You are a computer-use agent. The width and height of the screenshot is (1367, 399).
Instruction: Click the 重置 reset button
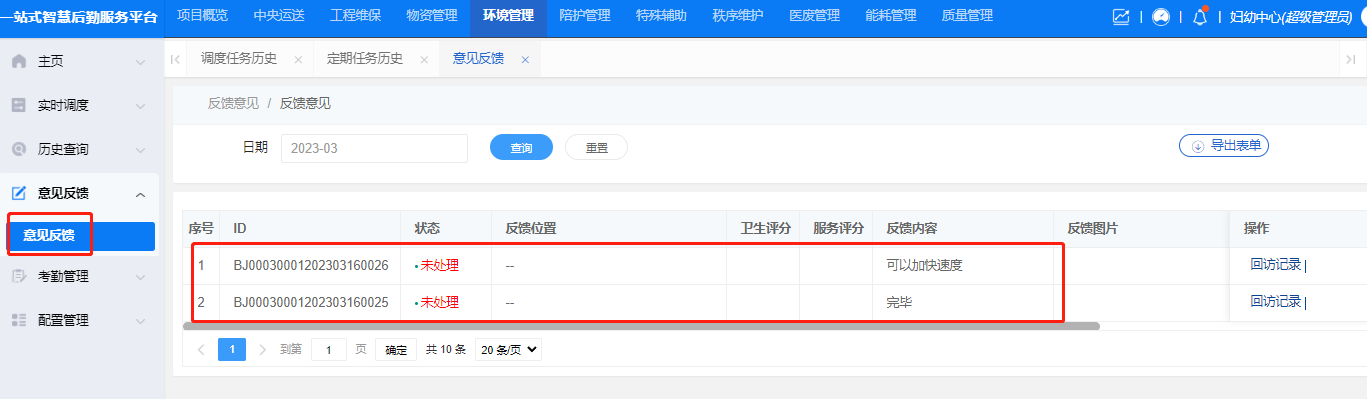(x=596, y=147)
